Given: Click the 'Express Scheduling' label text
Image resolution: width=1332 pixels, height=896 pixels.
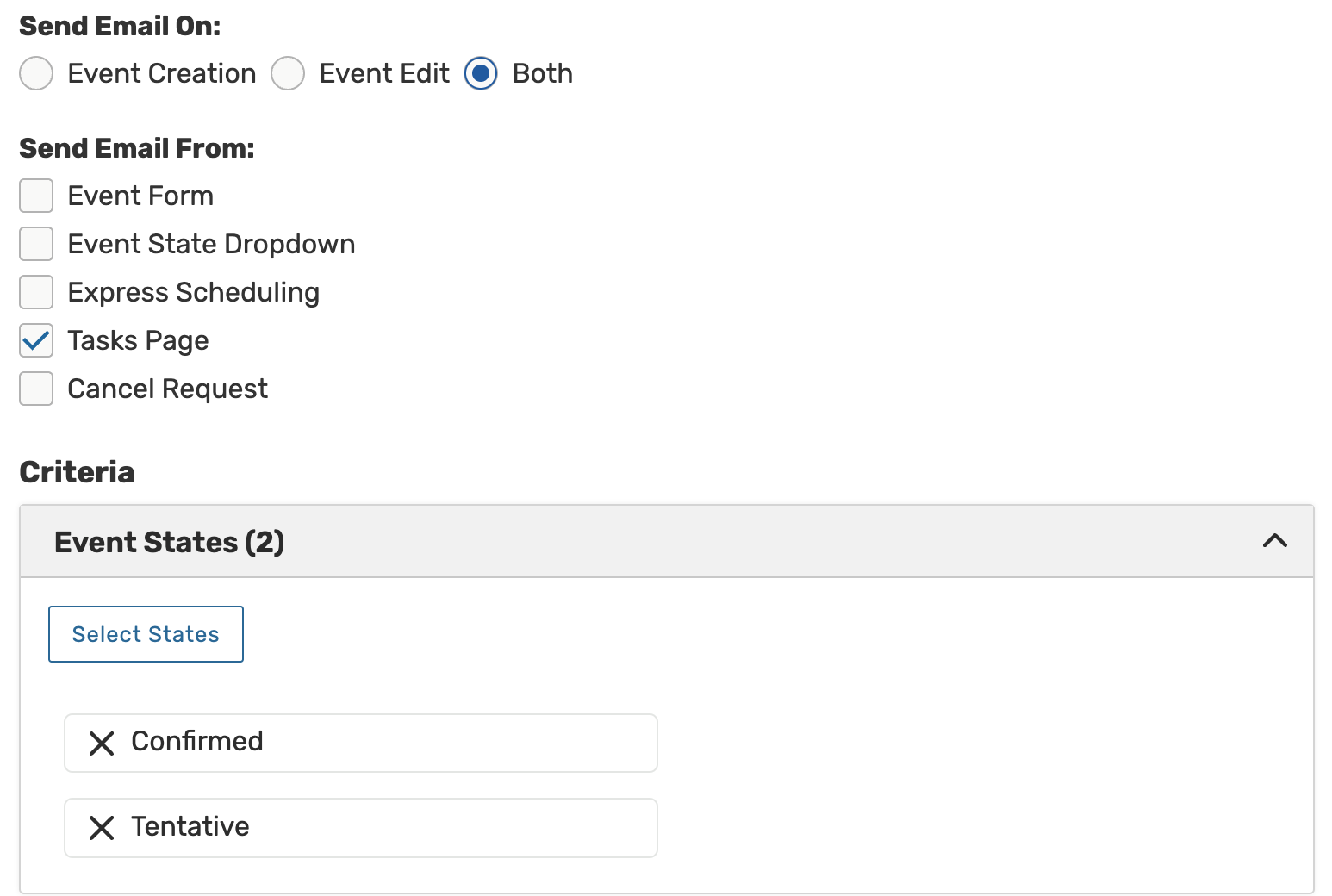Looking at the screenshot, I should pos(193,292).
